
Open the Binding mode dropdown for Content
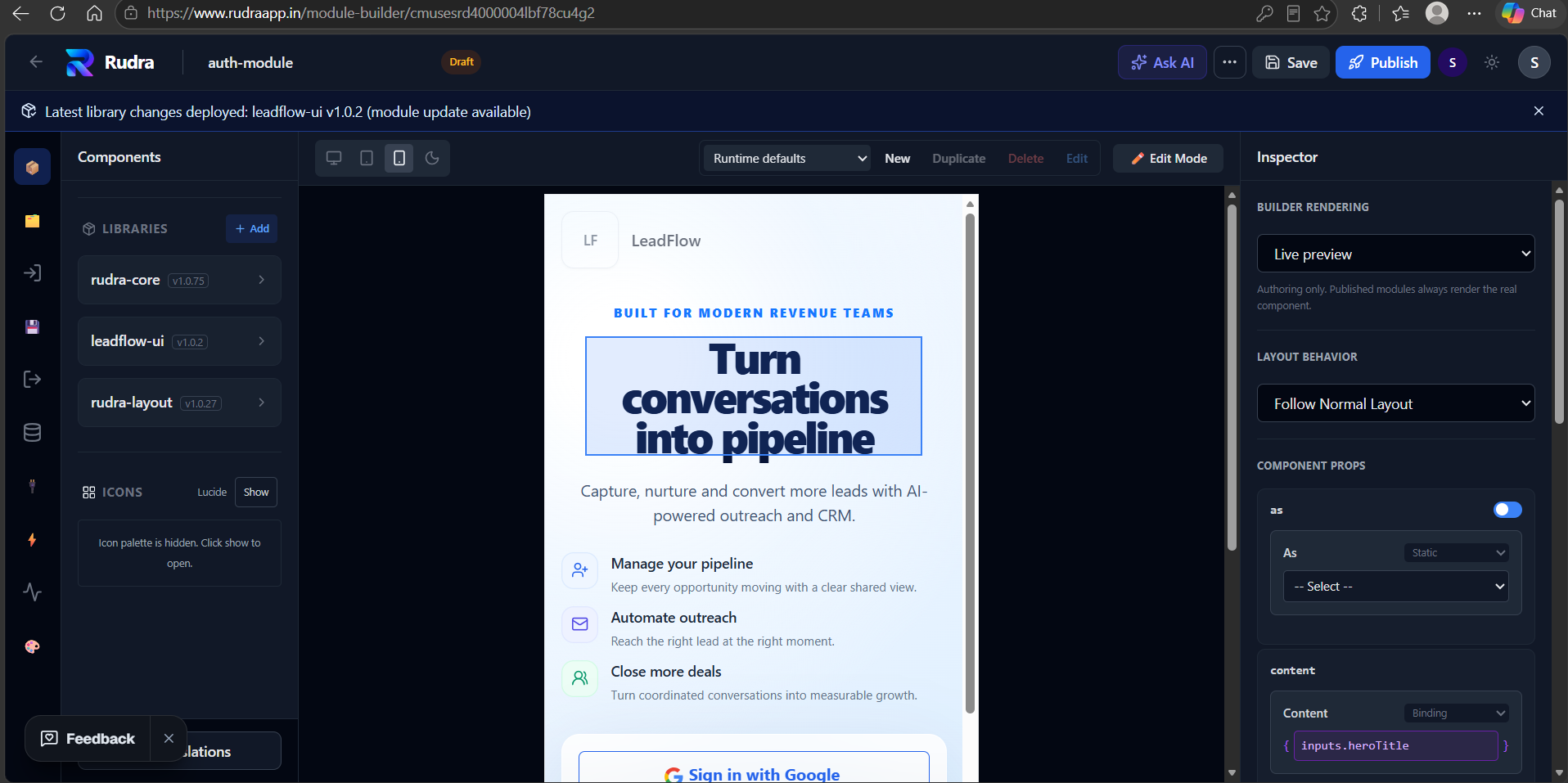[1457, 713]
